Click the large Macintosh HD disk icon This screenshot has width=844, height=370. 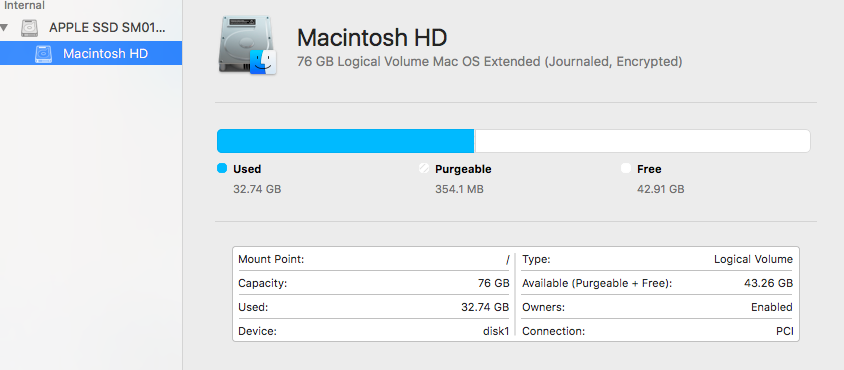point(248,45)
